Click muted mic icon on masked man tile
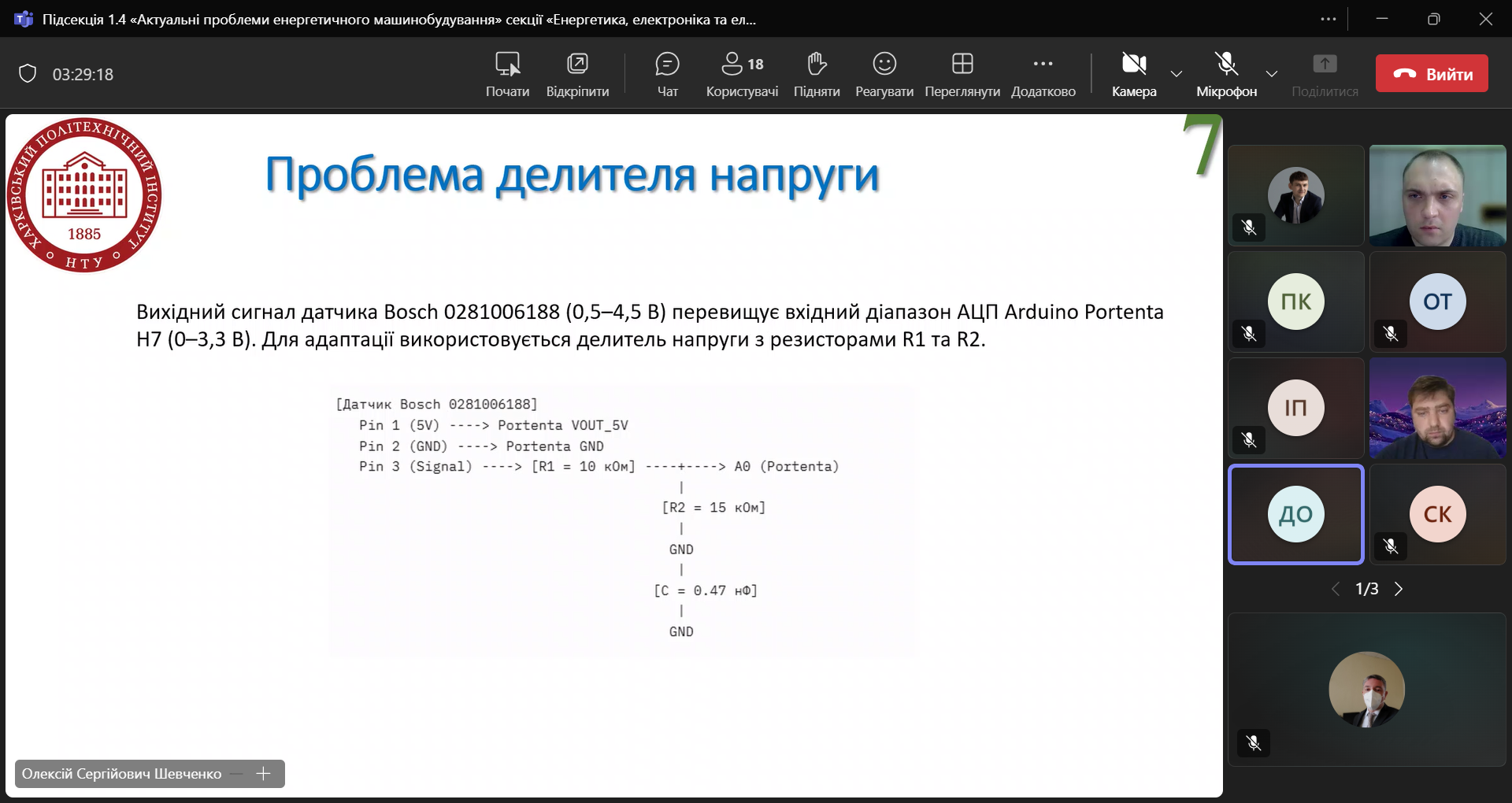 1254,742
